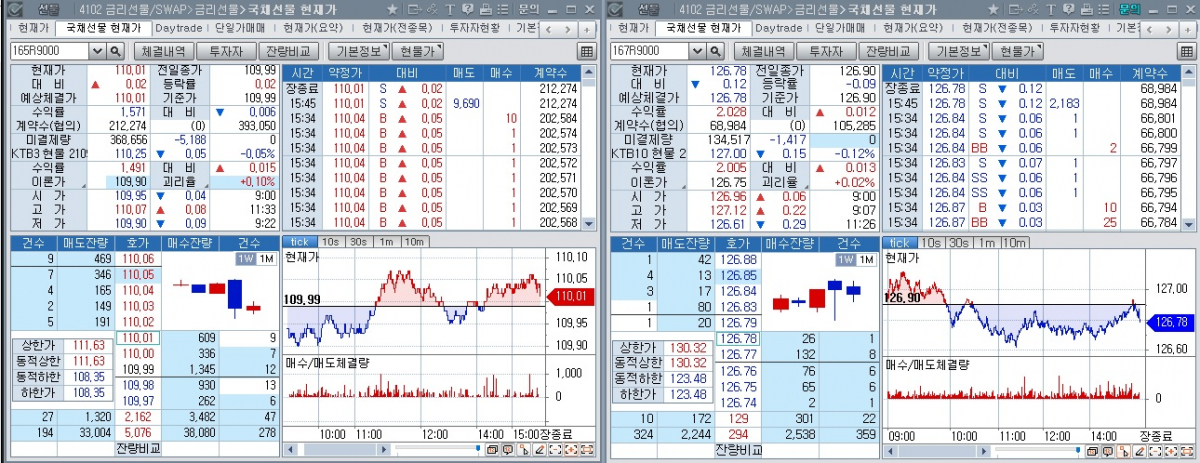Expand the 165R9000 symbol code dropdown

[x=97, y=51]
